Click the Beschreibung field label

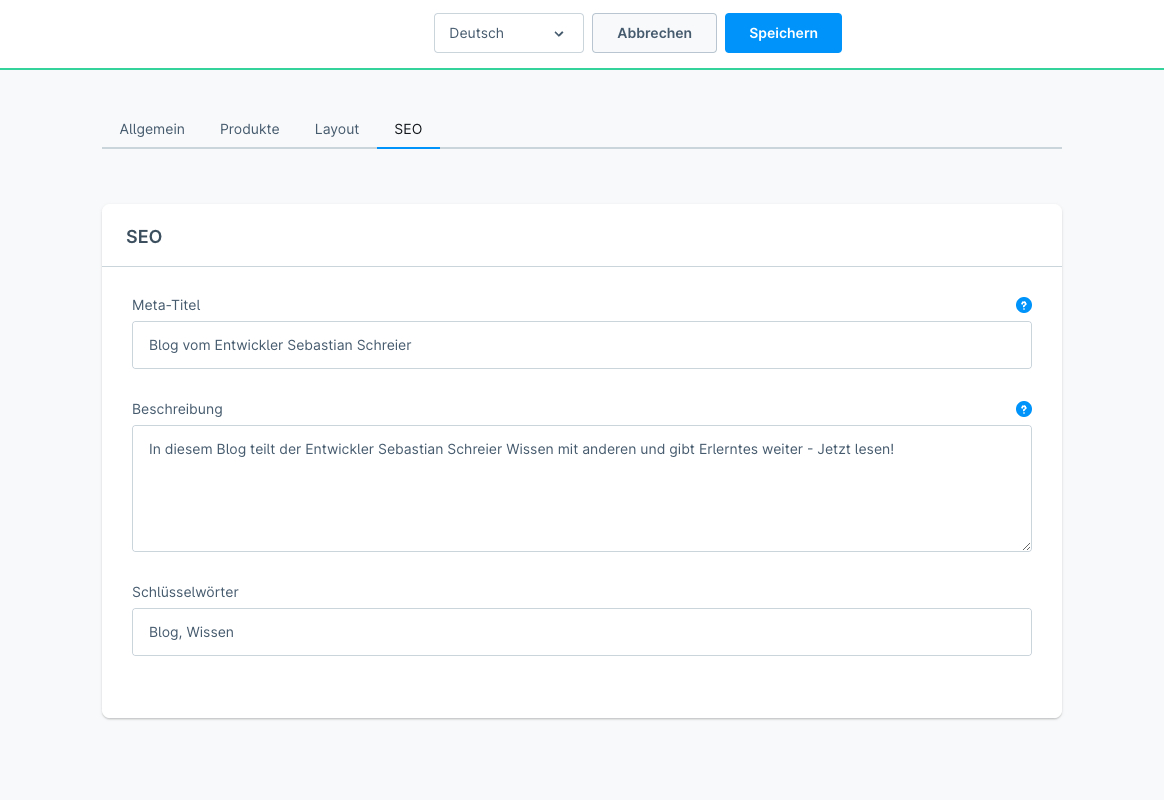coord(177,409)
